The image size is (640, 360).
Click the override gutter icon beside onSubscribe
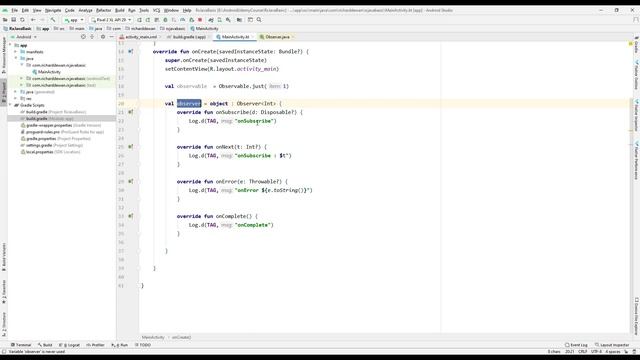pos(131,112)
